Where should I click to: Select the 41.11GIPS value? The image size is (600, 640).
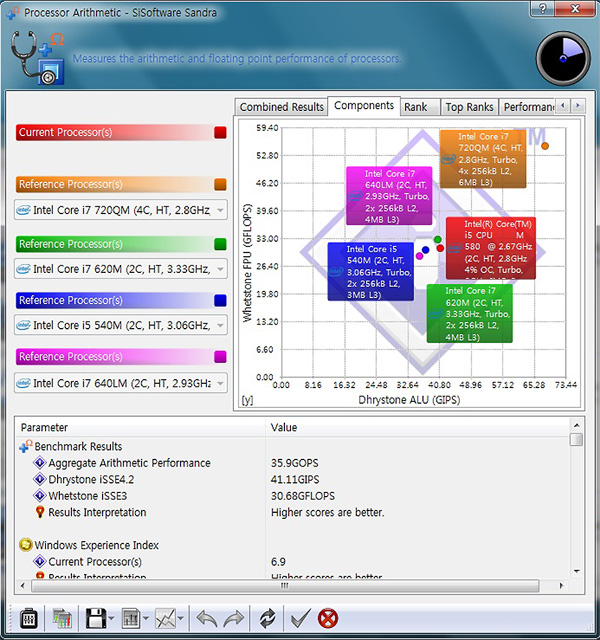(295, 479)
